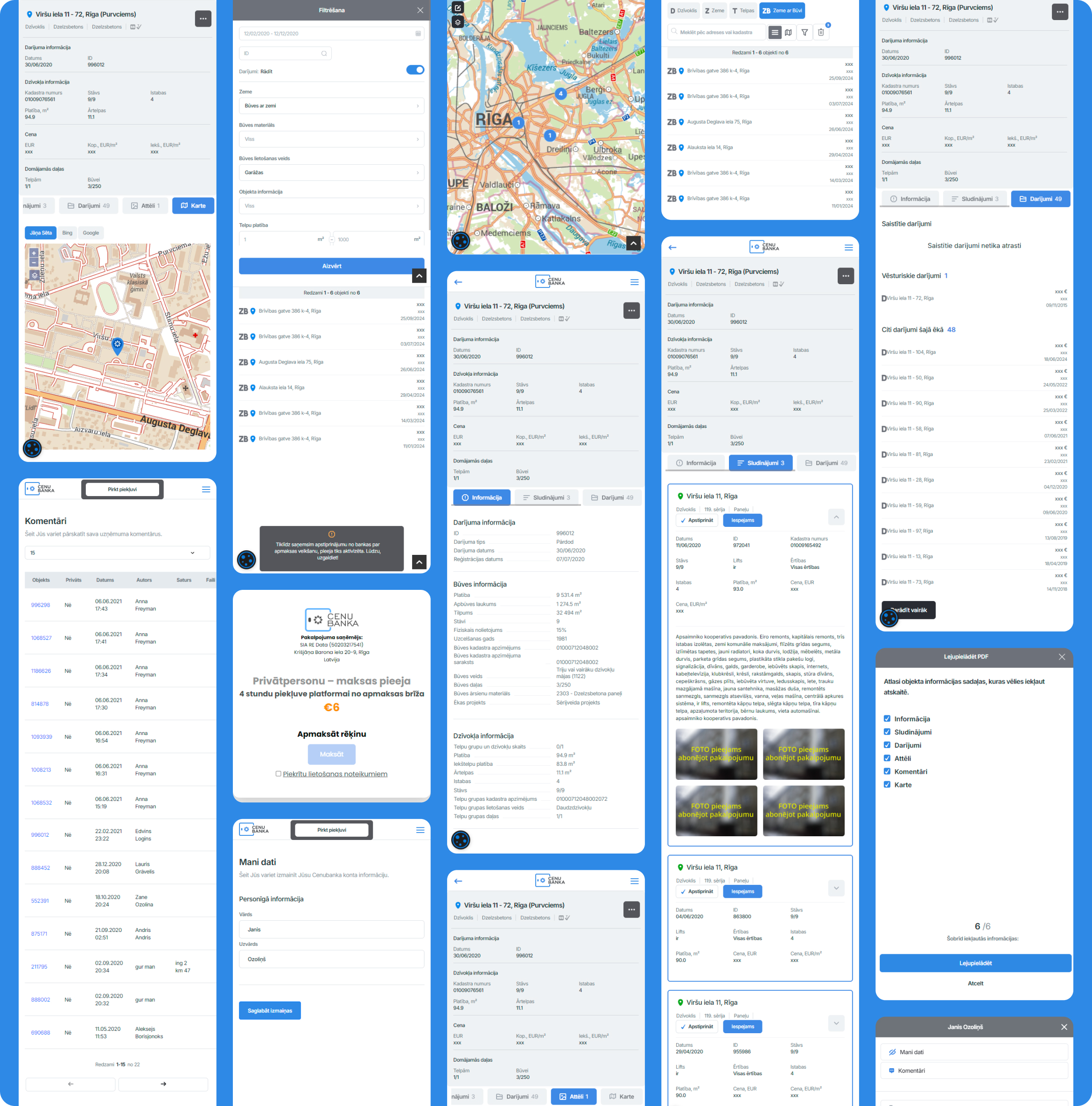Click the Cenu Banka logo on Komentāri screen
Image resolution: width=1092 pixels, height=1106 pixels.
[40, 490]
